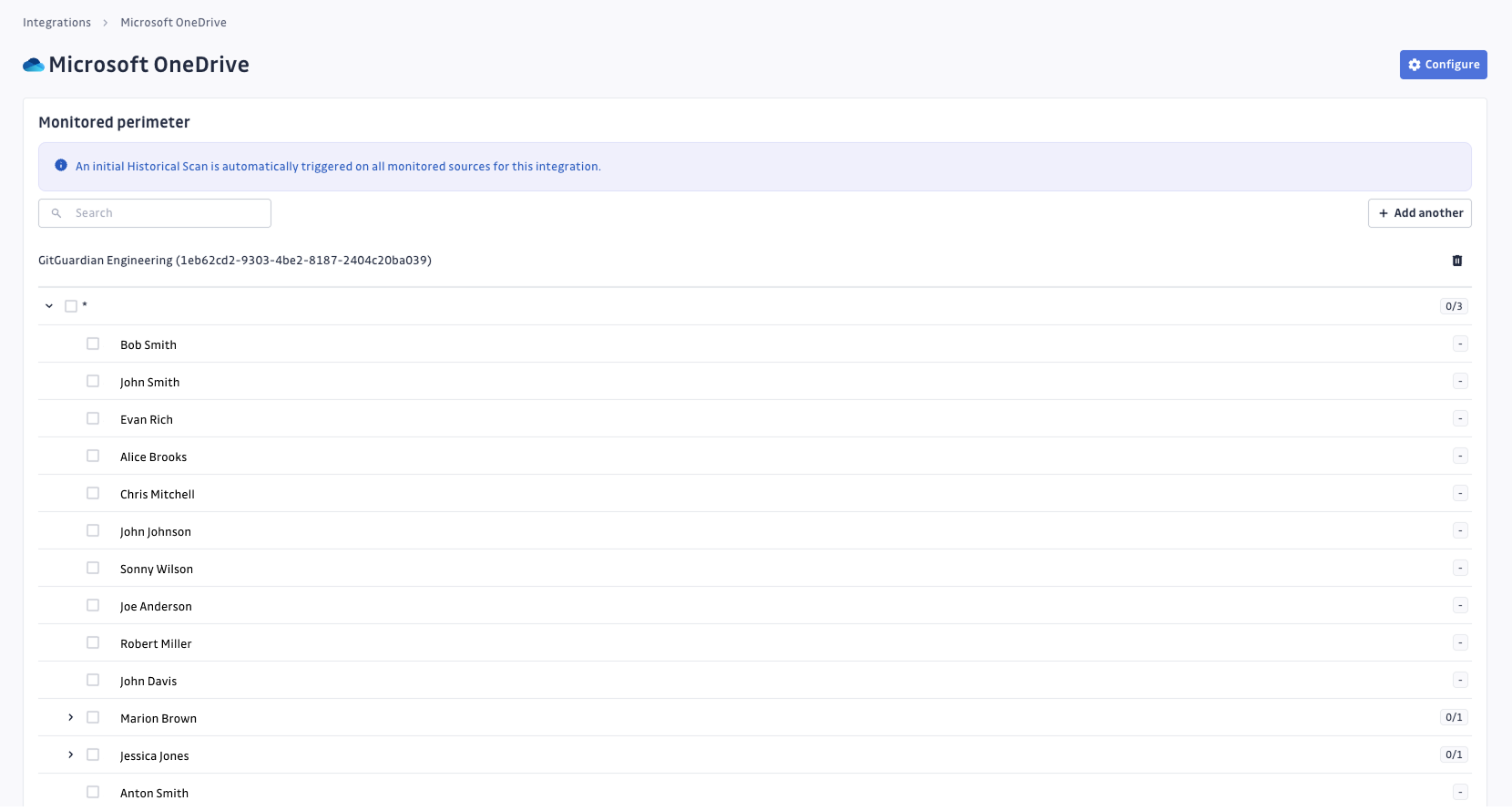Tick the Evan Rich checkbox

click(93, 418)
